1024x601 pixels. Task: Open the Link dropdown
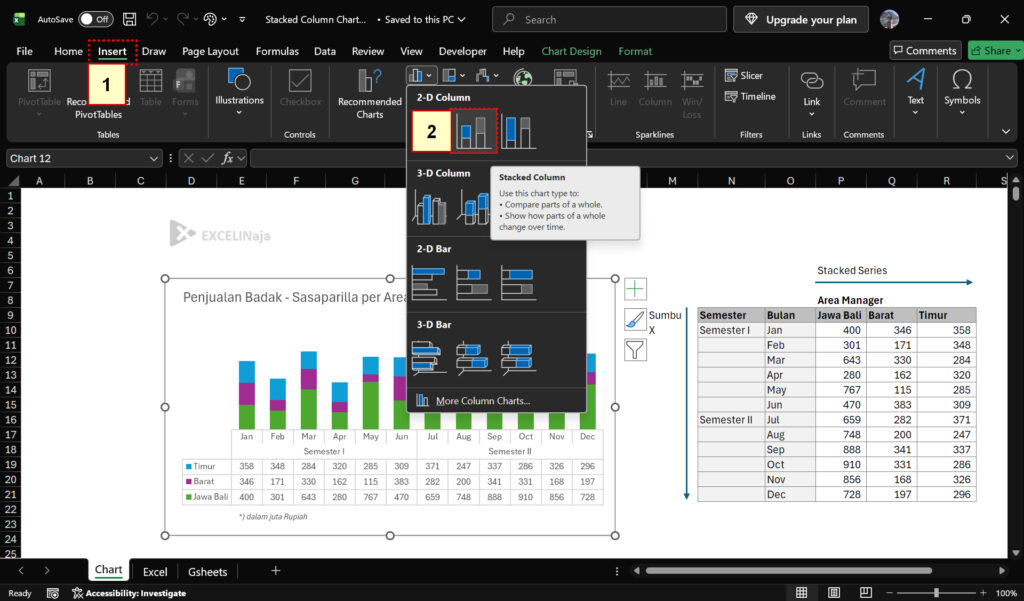812,94
